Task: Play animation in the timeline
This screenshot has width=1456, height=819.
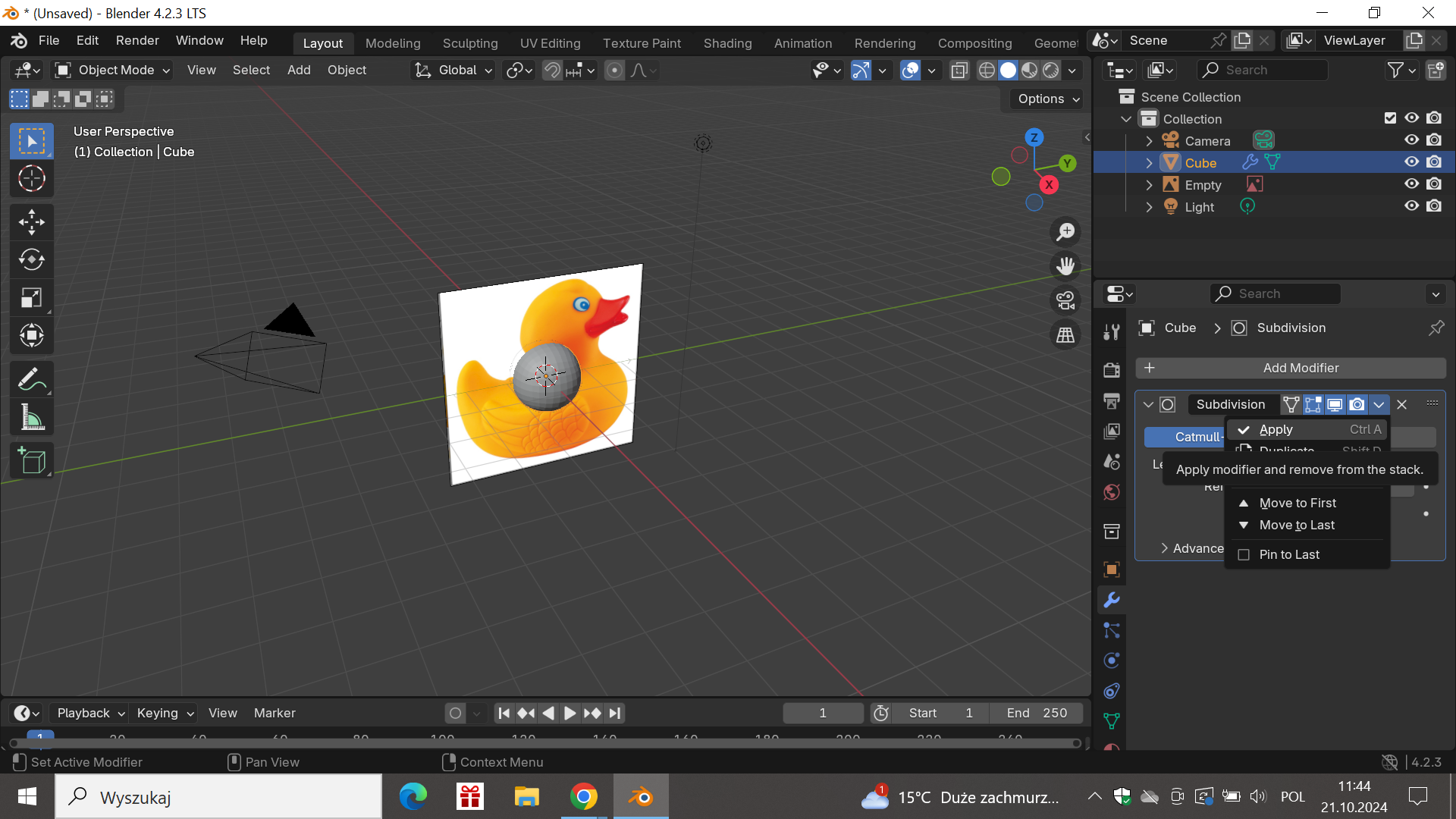Action: click(570, 714)
